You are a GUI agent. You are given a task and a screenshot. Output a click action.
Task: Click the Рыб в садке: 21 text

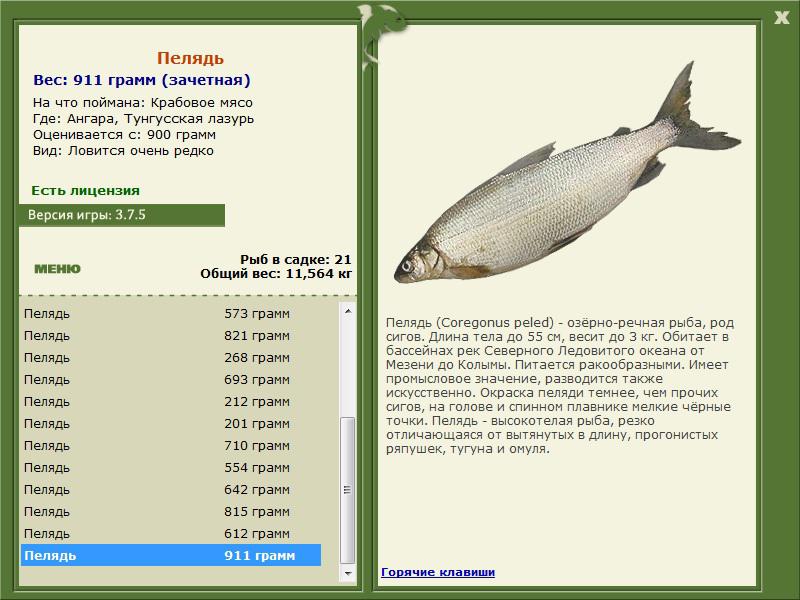click(296, 260)
